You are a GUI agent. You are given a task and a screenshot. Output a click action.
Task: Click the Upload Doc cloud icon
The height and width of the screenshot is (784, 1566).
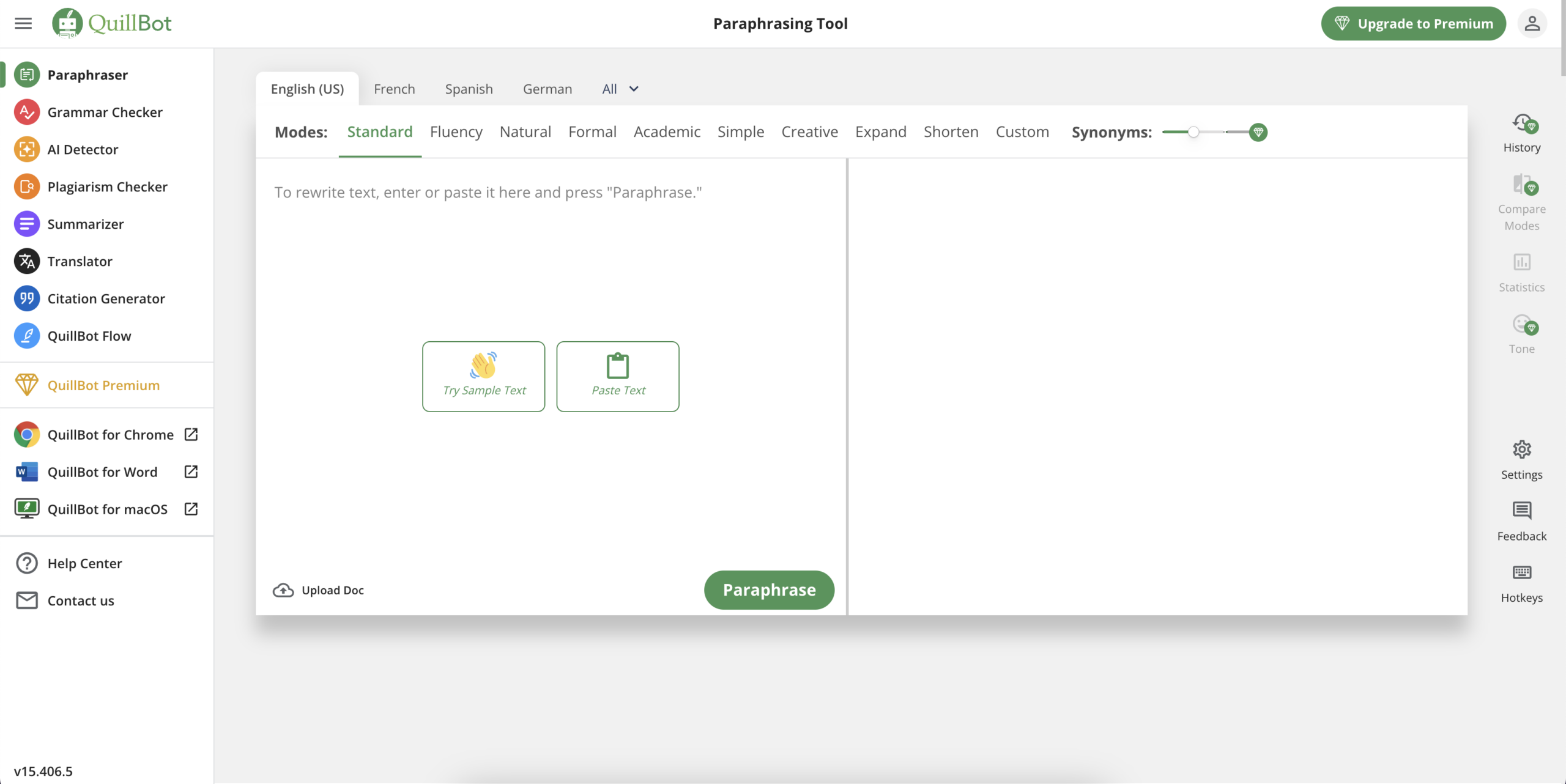pyautogui.click(x=283, y=590)
